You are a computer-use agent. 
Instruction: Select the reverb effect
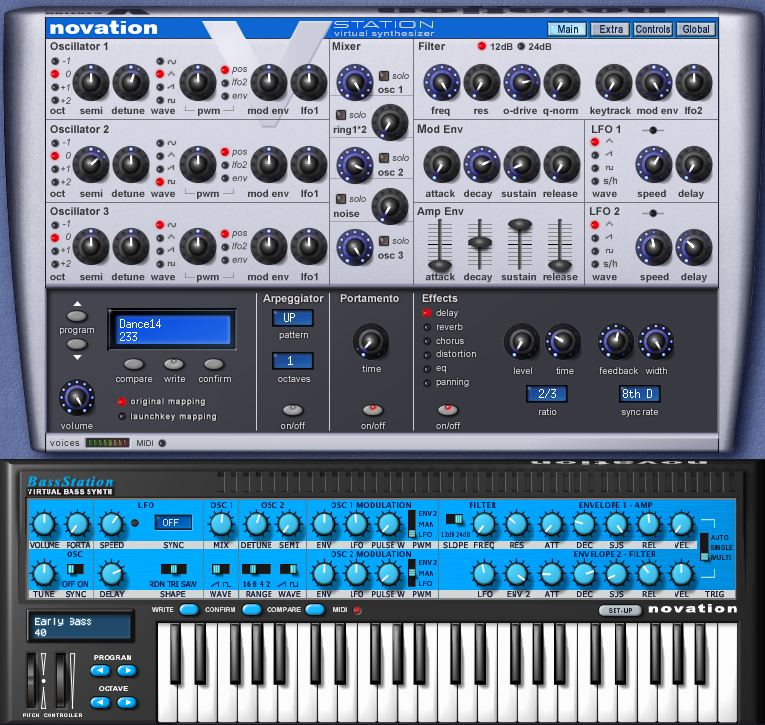tap(427, 327)
